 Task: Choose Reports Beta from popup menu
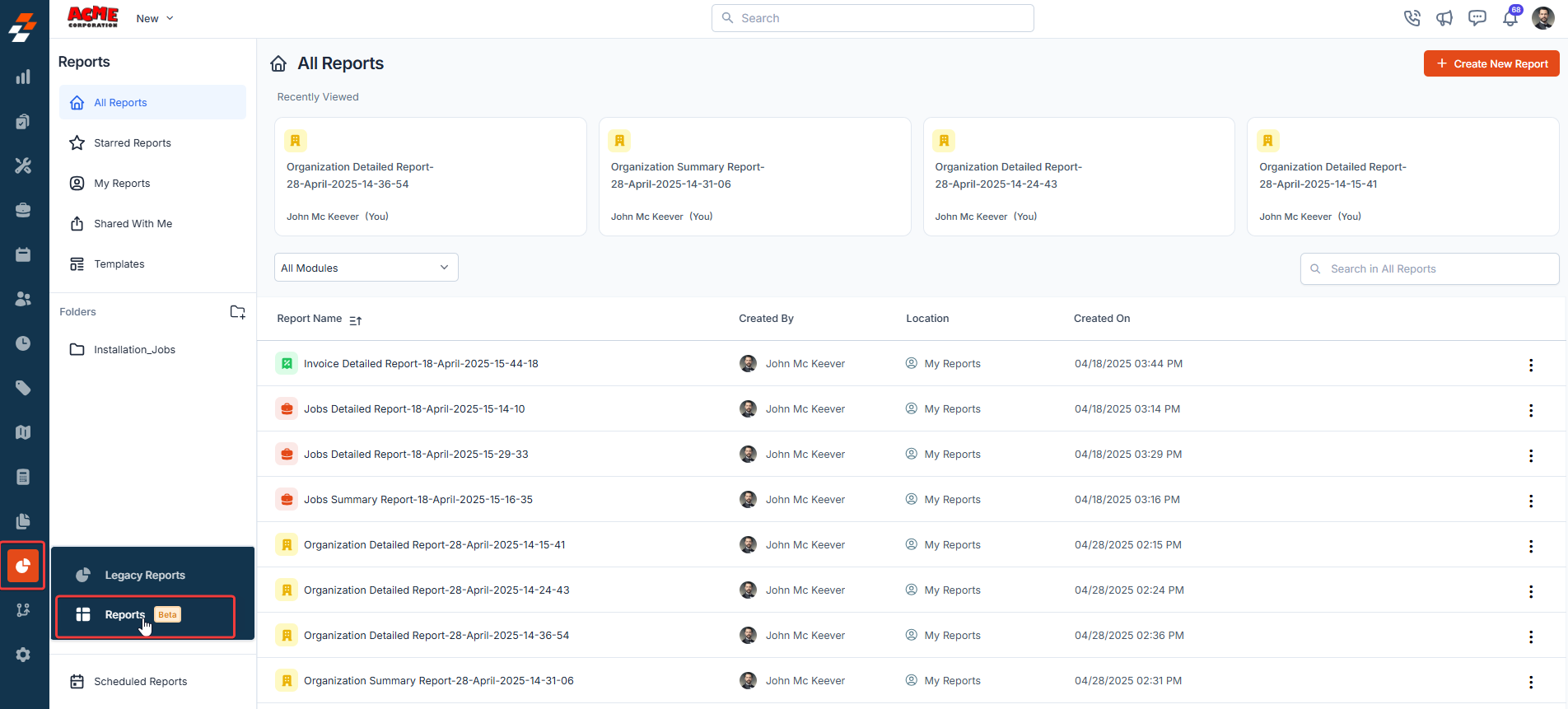(146, 616)
